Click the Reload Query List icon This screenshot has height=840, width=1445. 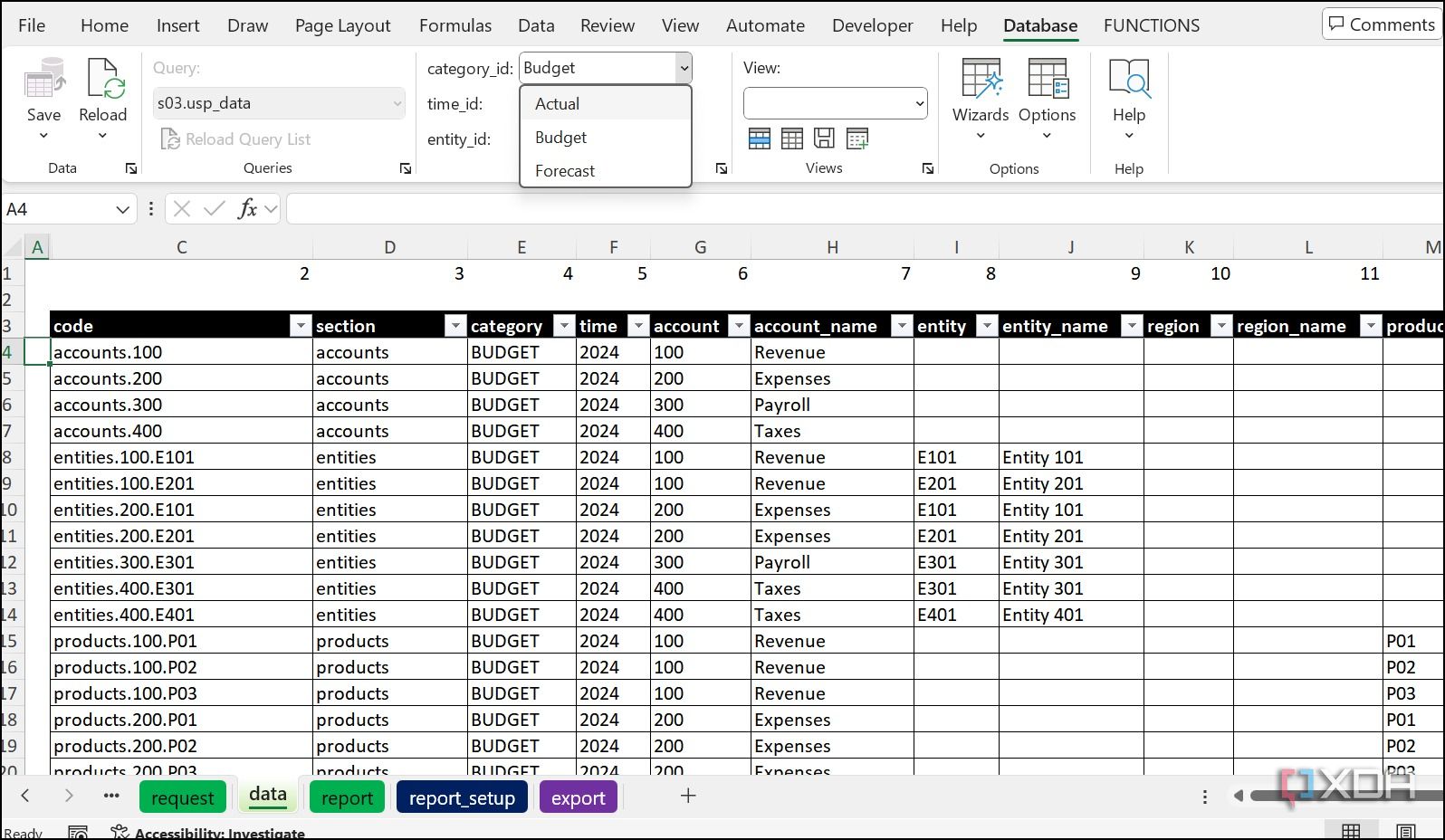coord(169,138)
